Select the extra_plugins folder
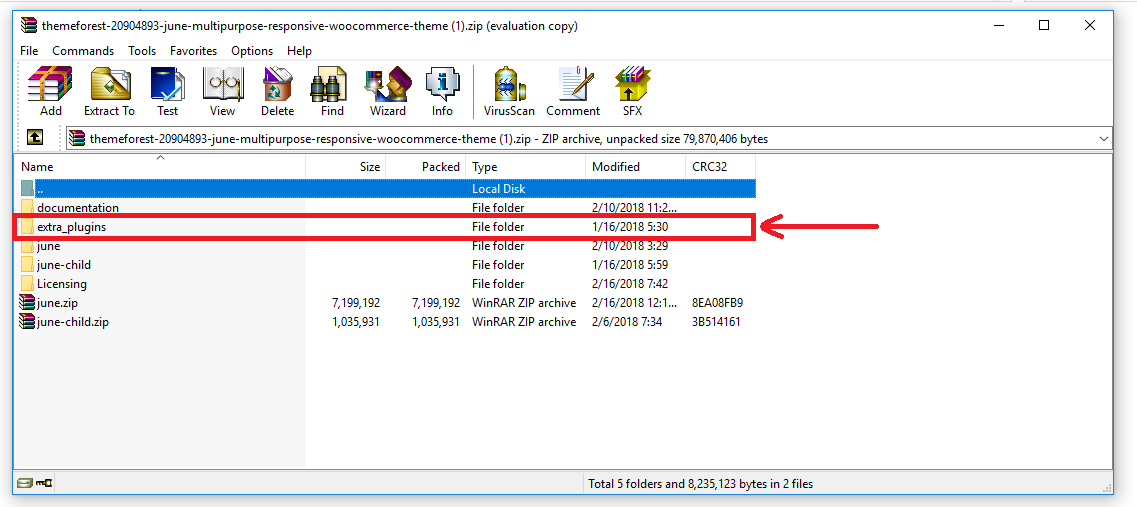 coord(386,226)
